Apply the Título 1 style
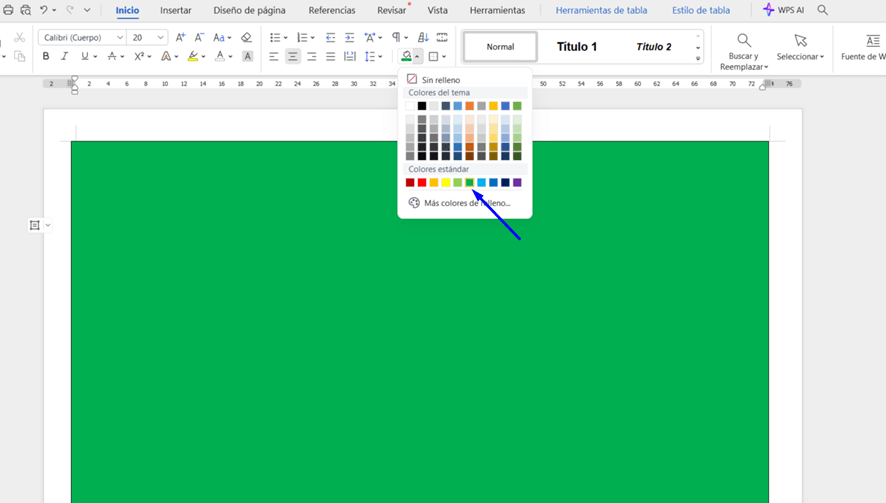 [577, 47]
